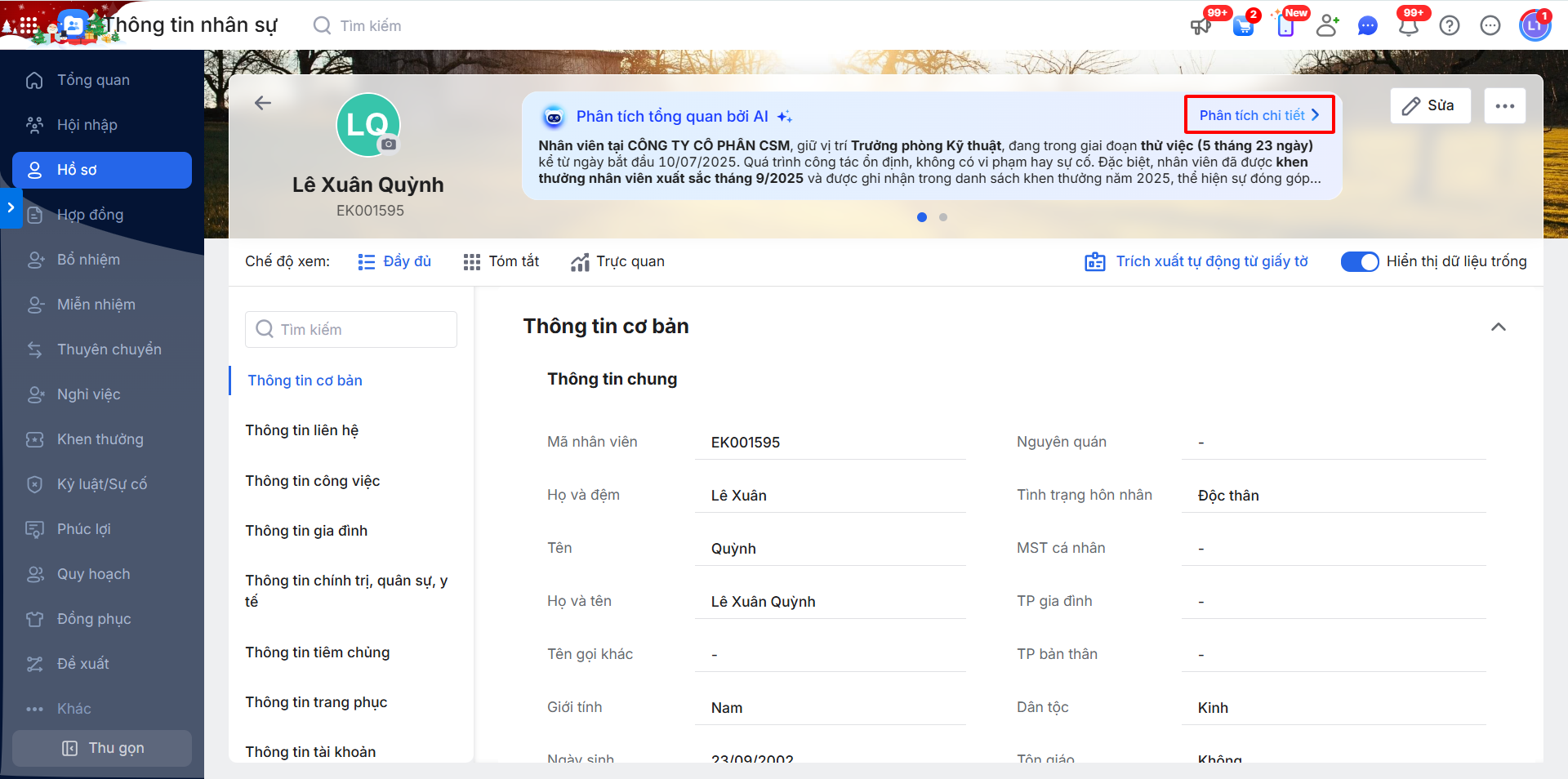Open Phúc lợi in sidebar
Screen dimensions: 1568x779
[102, 529]
